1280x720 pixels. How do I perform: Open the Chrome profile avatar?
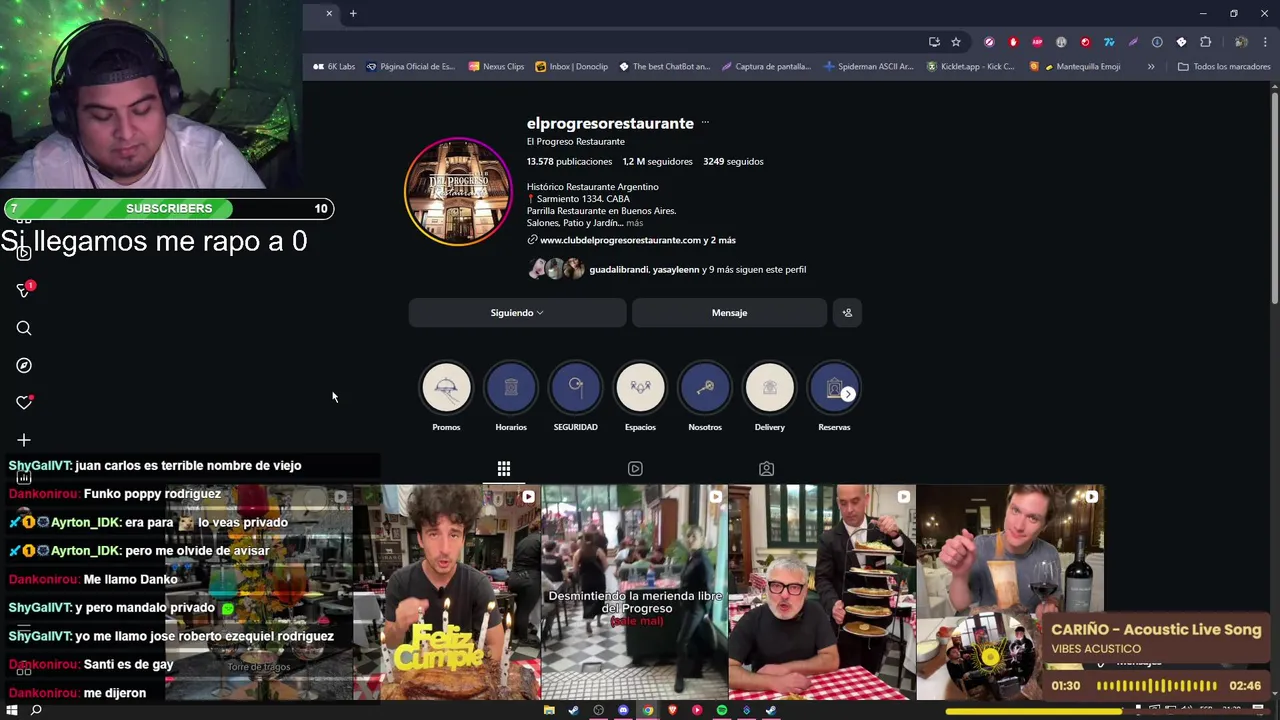coord(1241,42)
